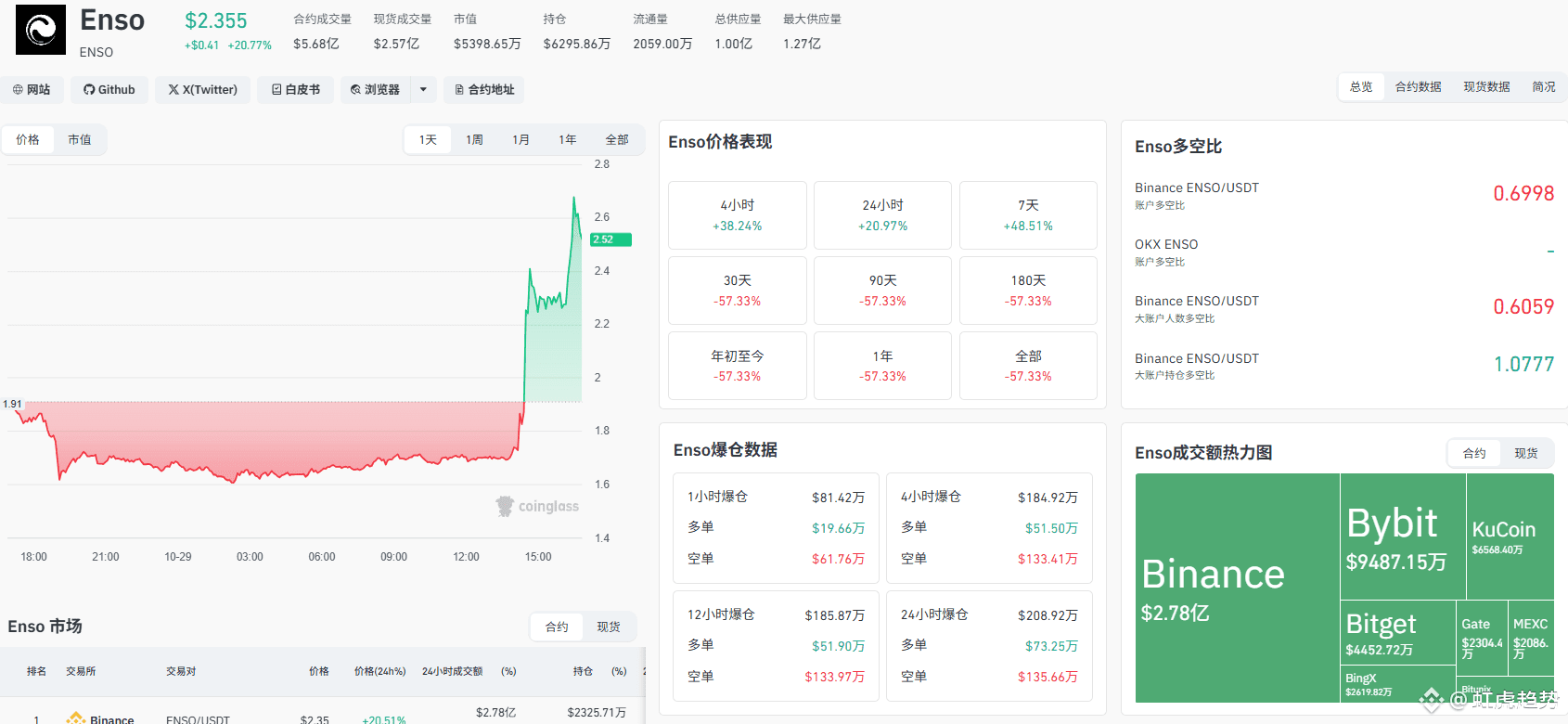Select 合约 in the heatmap toggle
Image resolution: width=1568 pixels, height=724 pixels.
[x=1474, y=453]
